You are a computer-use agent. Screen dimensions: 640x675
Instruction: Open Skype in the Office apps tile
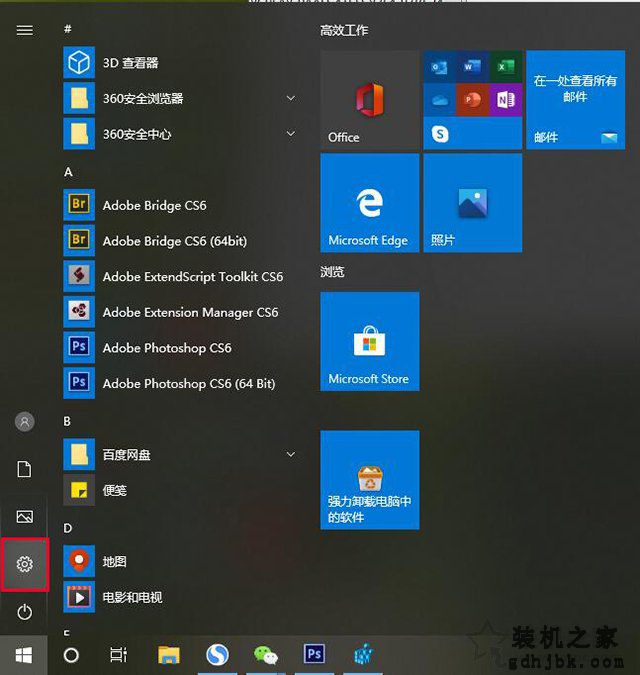click(439, 134)
